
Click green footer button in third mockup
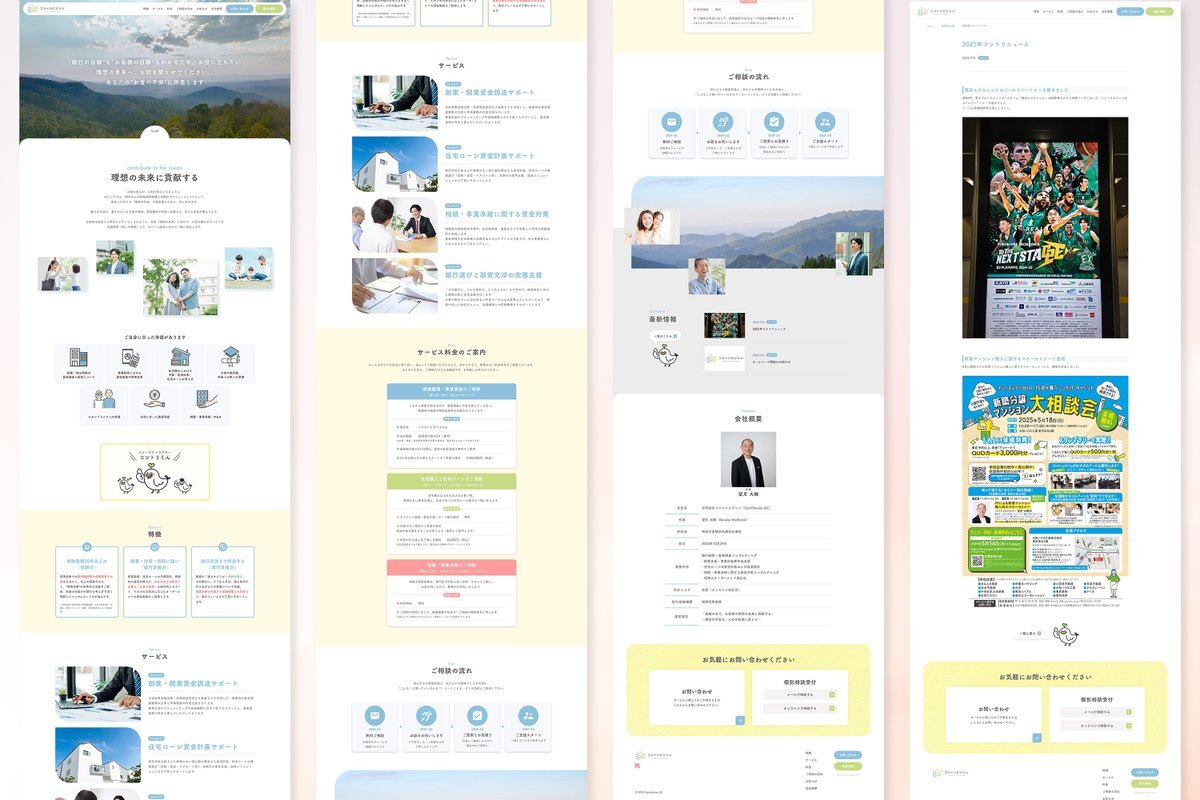point(847,766)
